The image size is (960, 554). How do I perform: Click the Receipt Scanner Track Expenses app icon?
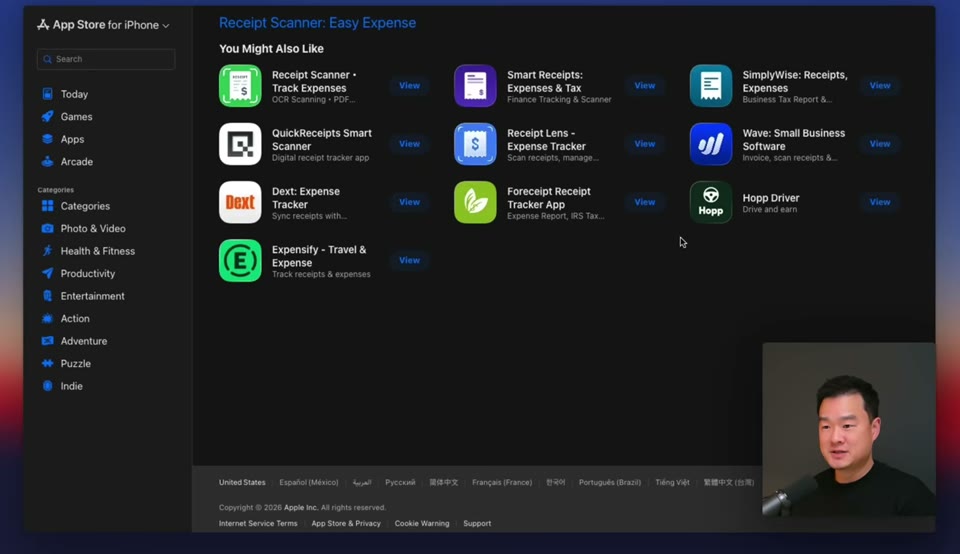(240, 86)
